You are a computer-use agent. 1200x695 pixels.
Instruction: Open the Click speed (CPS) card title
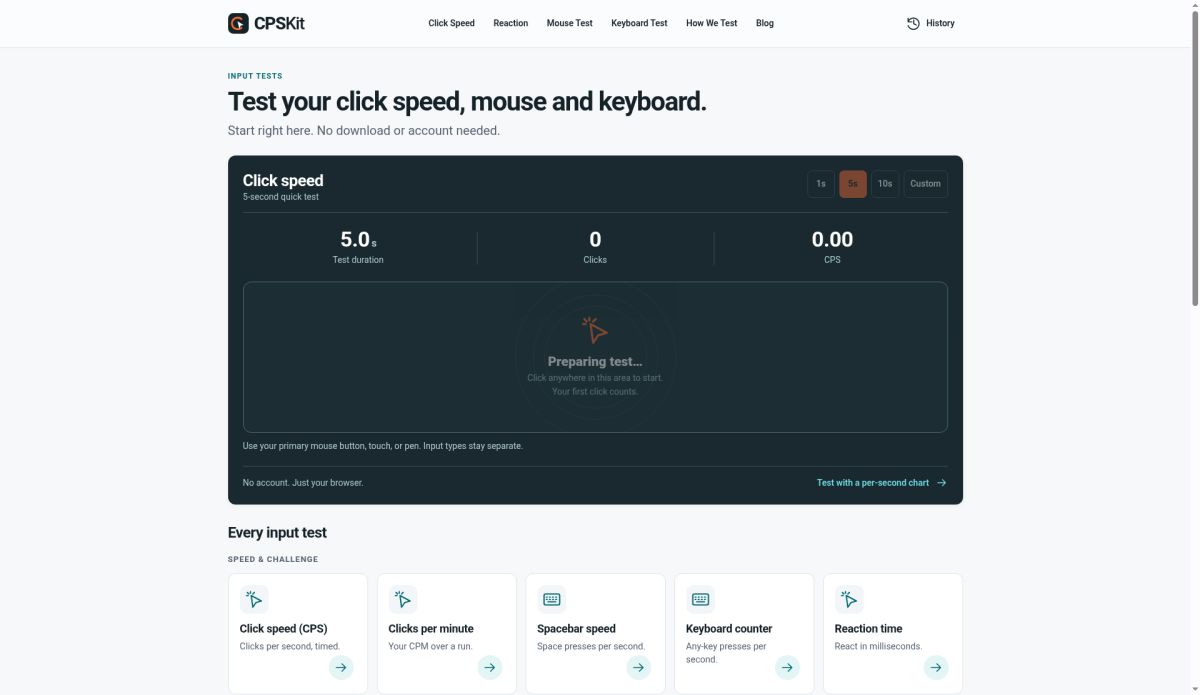tap(283, 629)
